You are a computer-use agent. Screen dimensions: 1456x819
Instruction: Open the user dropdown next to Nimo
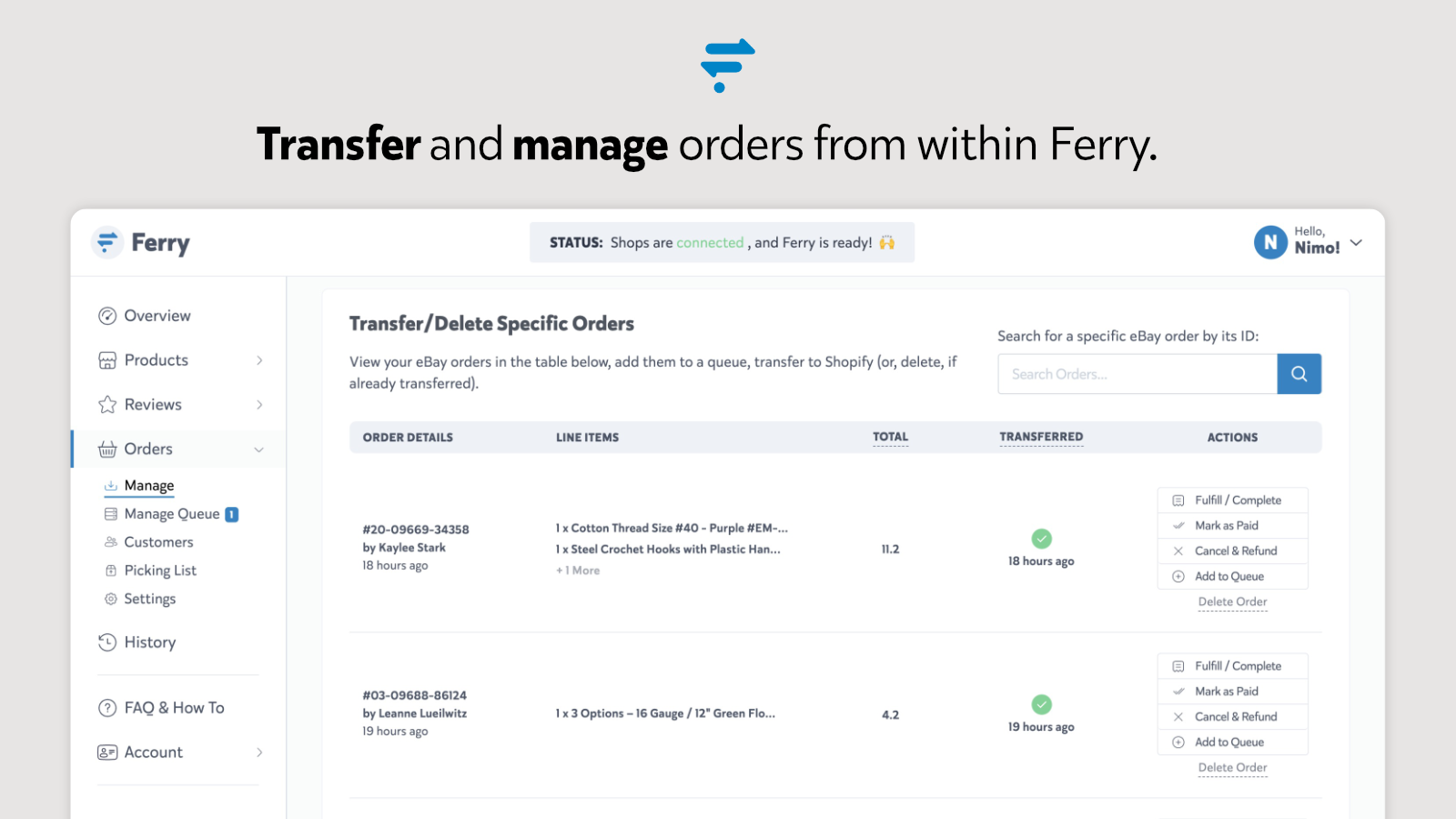coord(1357,242)
